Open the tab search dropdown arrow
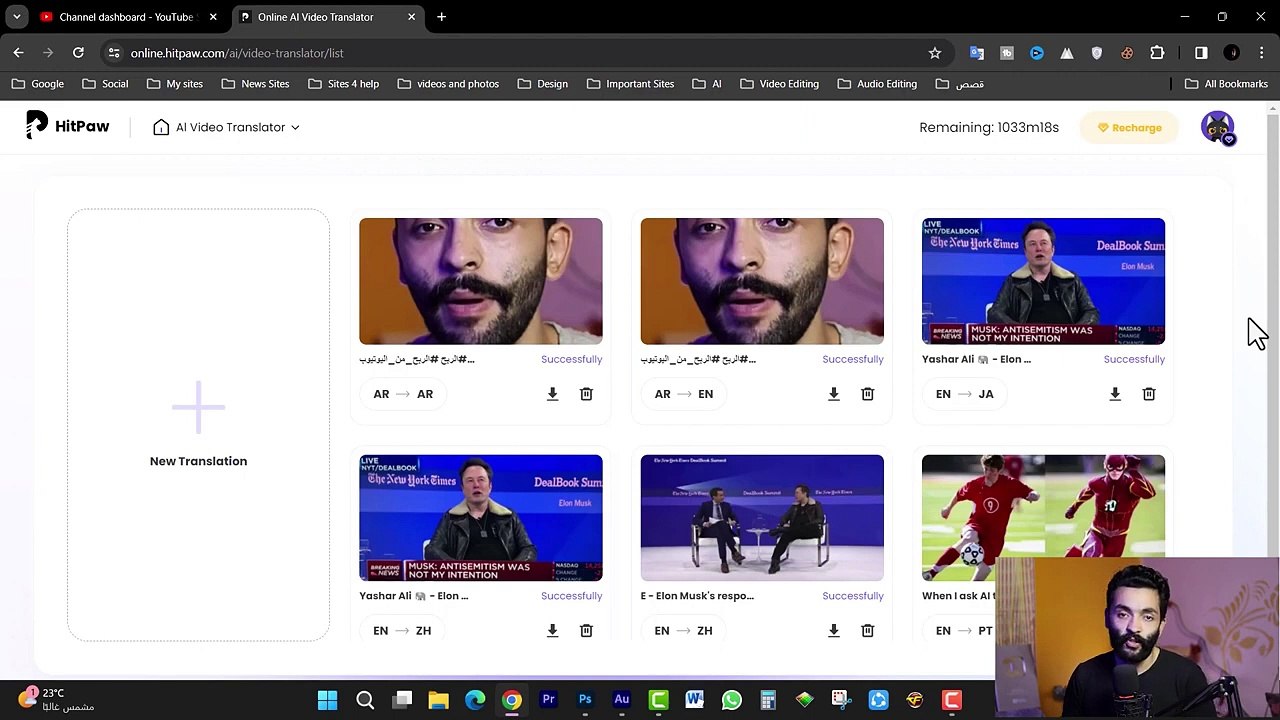This screenshot has height=720, width=1280. click(x=17, y=17)
